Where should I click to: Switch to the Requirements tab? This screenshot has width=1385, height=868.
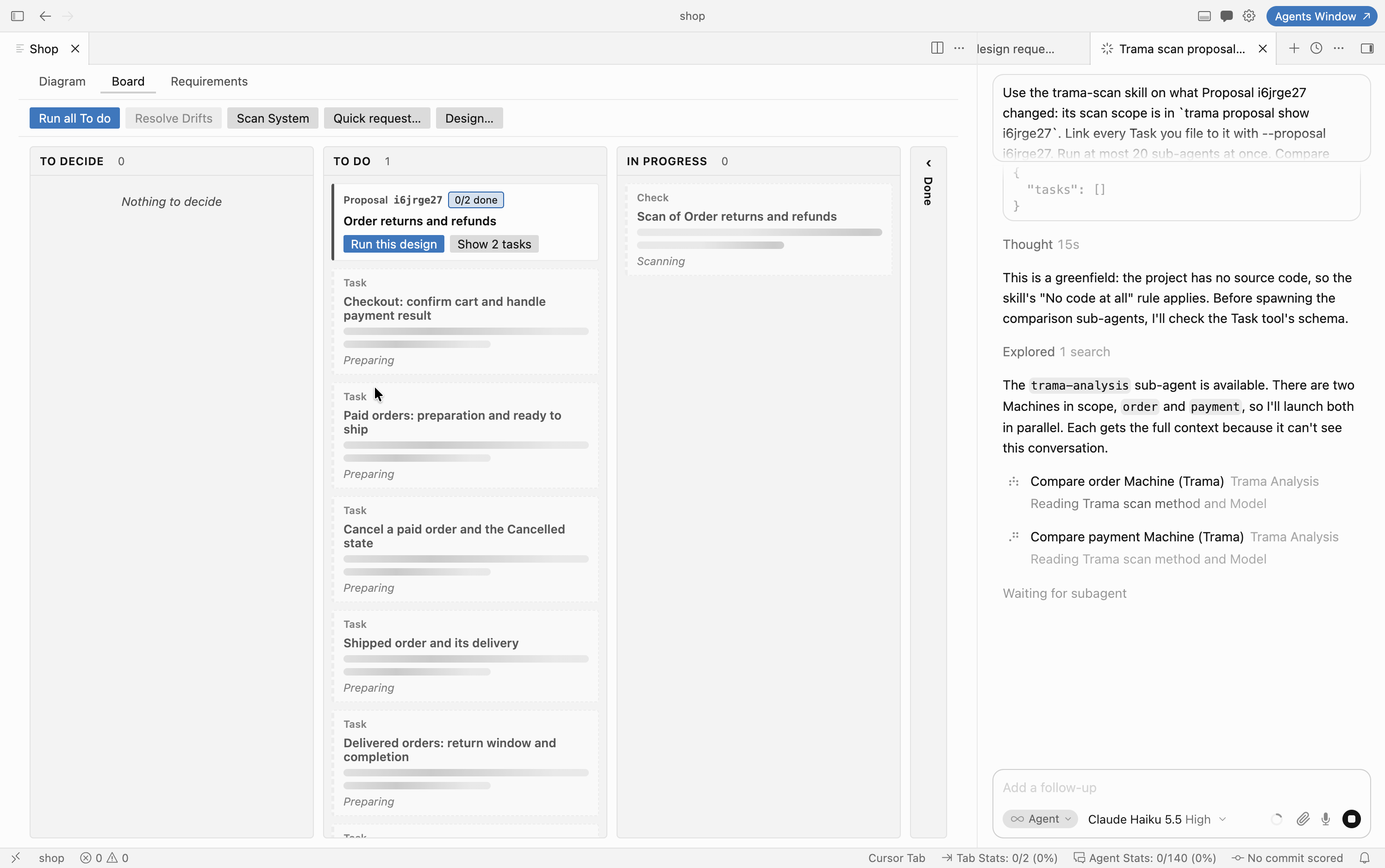[x=209, y=81]
